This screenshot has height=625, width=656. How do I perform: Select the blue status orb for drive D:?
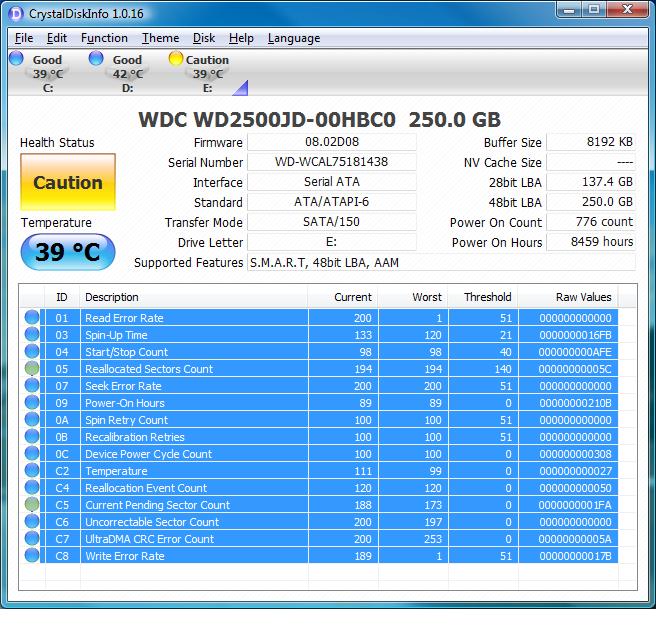(x=96, y=58)
